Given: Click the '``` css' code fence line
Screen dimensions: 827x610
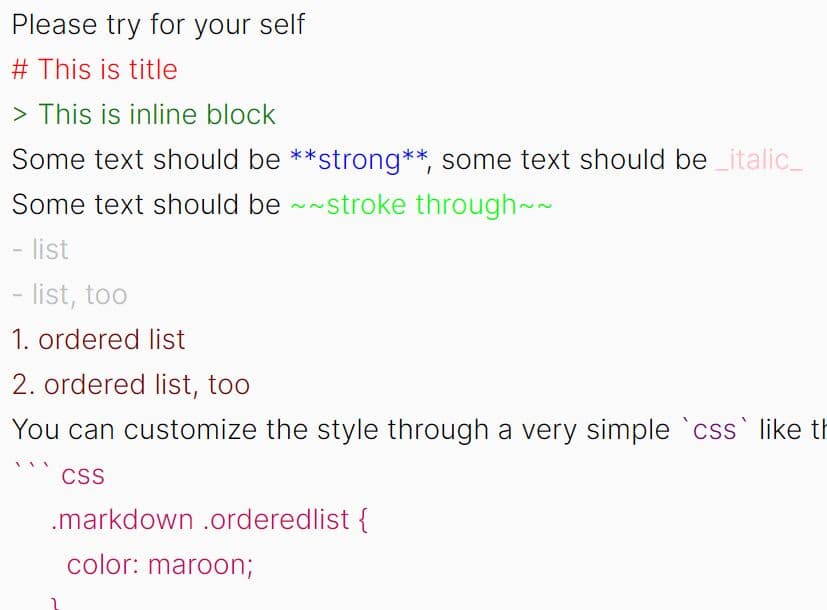Looking at the screenshot, I should [x=59, y=475].
